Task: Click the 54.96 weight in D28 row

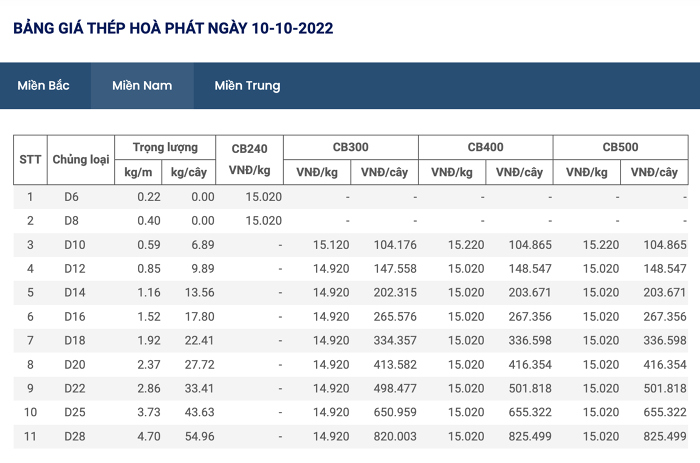Action: tap(200, 436)
